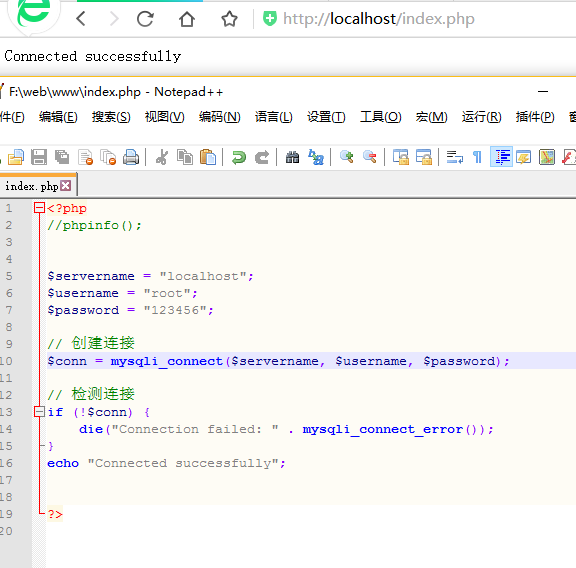Click the browser Forward arrow
Screen dimensions: 576x568
115,19
